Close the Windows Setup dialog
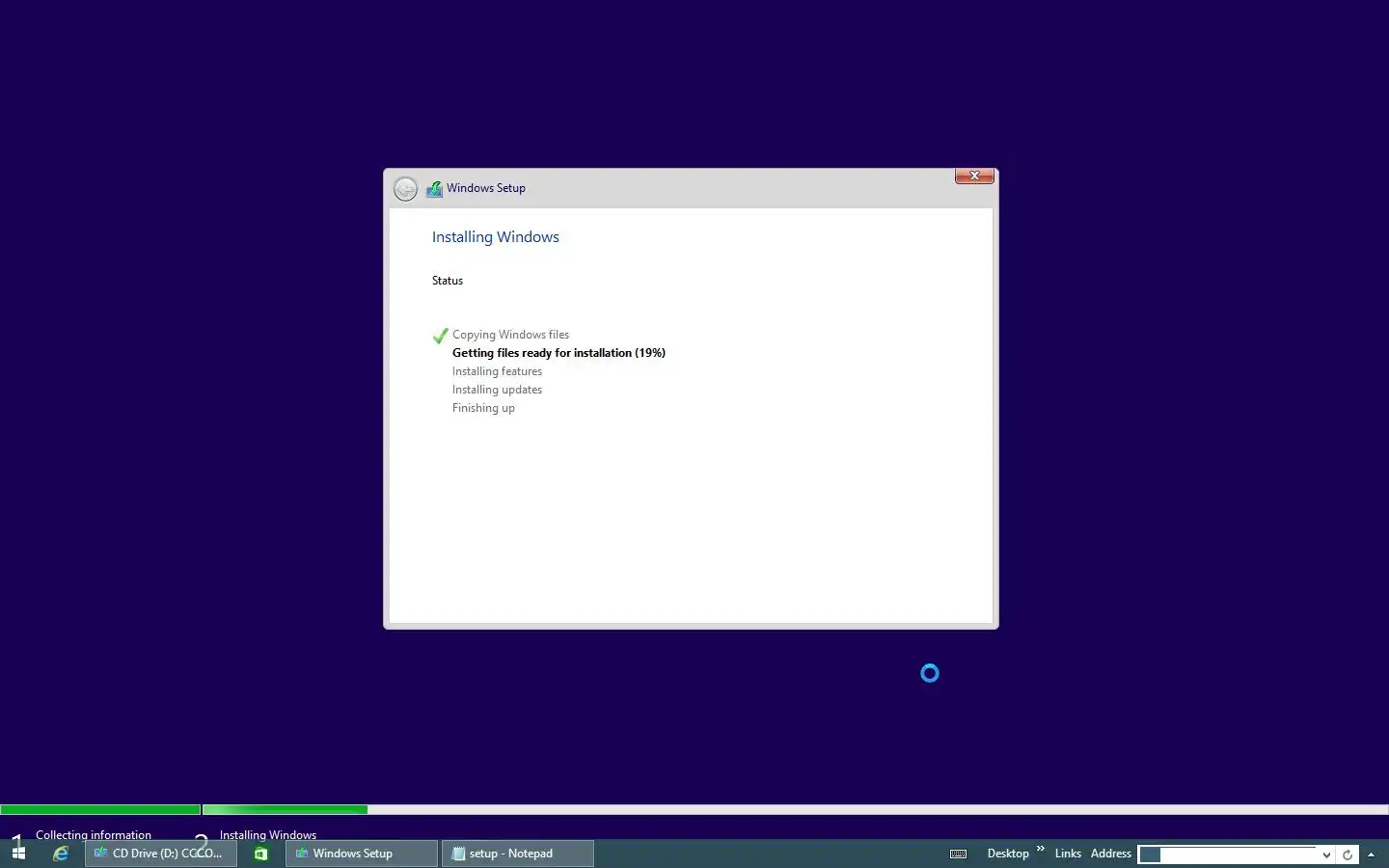 click(974, 176)
